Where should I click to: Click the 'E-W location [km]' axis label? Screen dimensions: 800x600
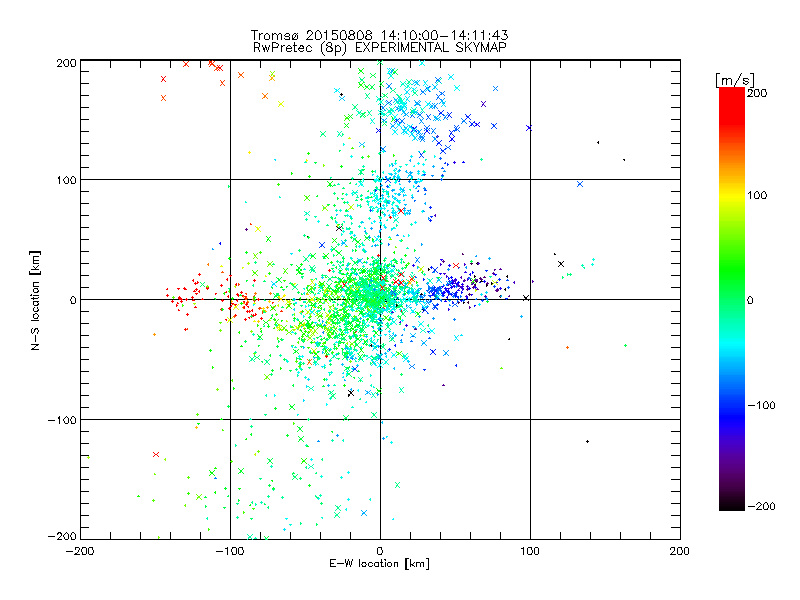click(379, 563)
